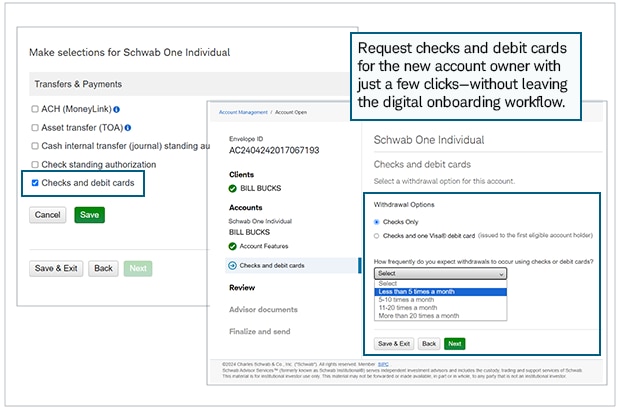Click Back button in left window
The width and height of the screenshot is (620, 410).
point(103,268)
